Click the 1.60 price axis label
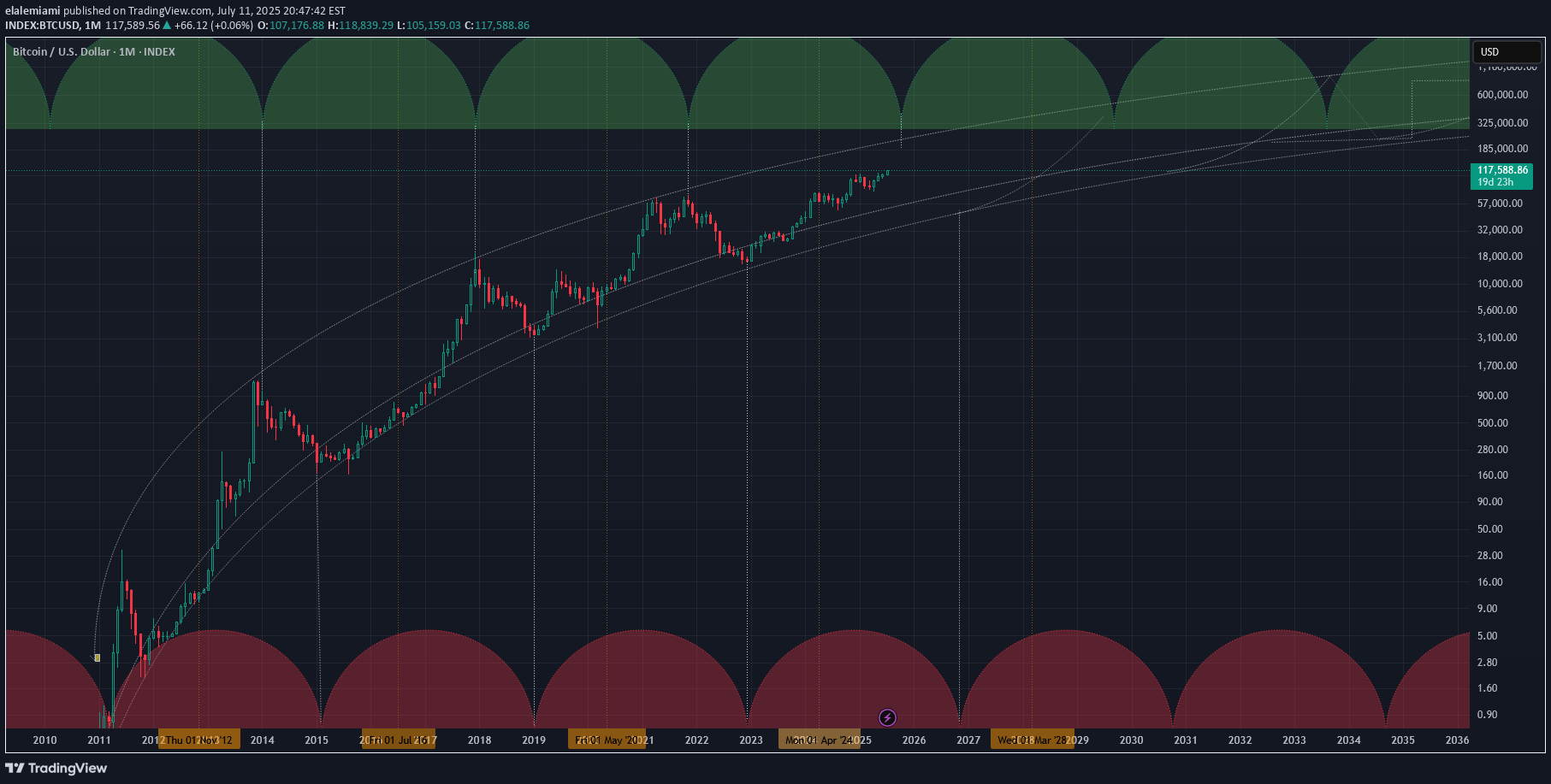Image resolution: width=1551 pixels, height=784 pixels. click(x=1488, y=688)
